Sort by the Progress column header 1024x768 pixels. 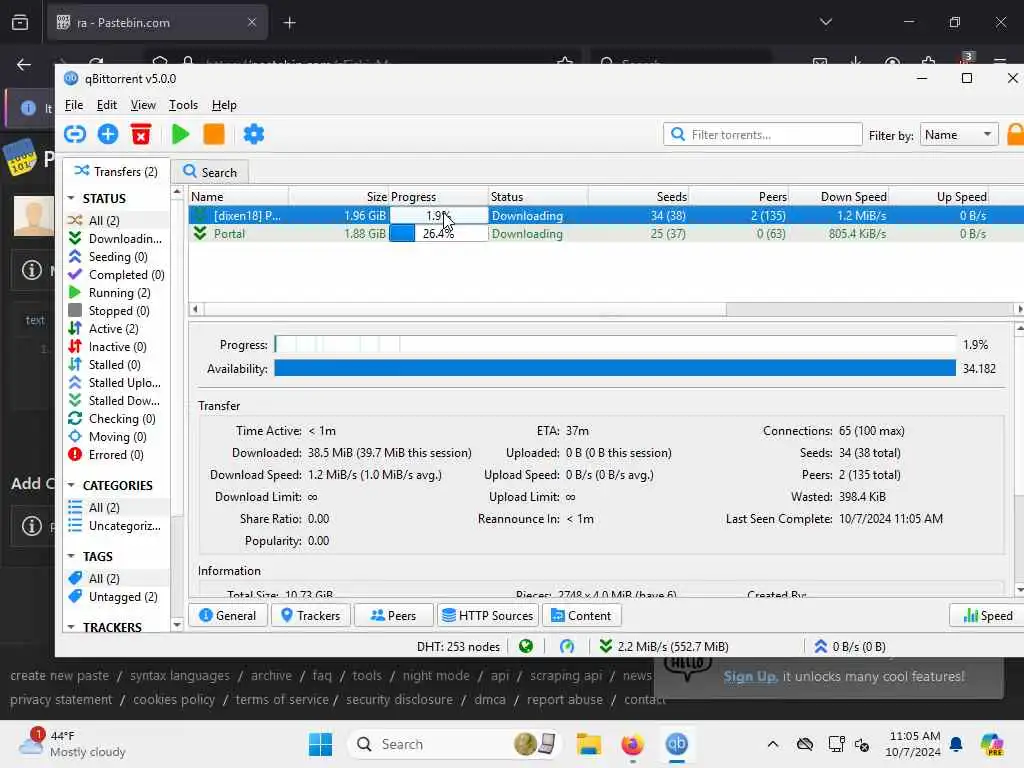(x=438, y=197)
